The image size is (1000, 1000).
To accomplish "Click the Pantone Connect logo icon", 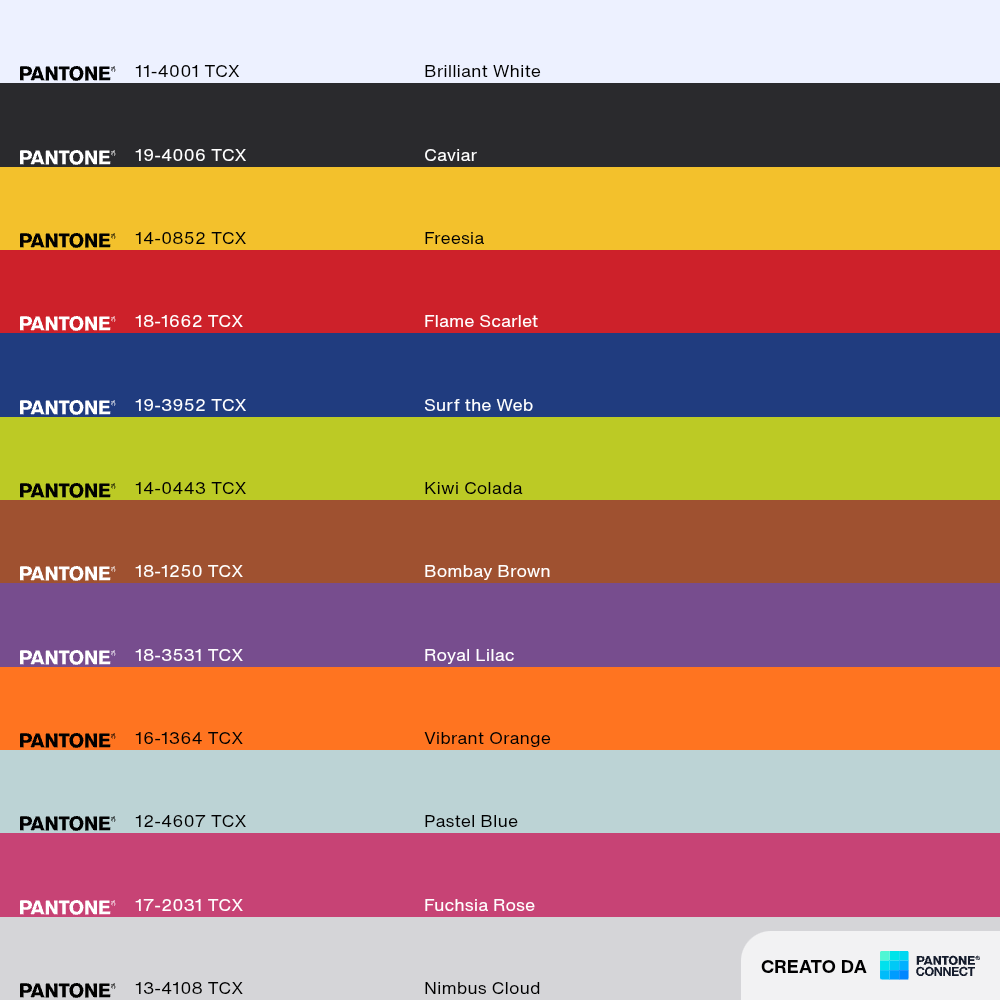I will click(x=893, y=965).
